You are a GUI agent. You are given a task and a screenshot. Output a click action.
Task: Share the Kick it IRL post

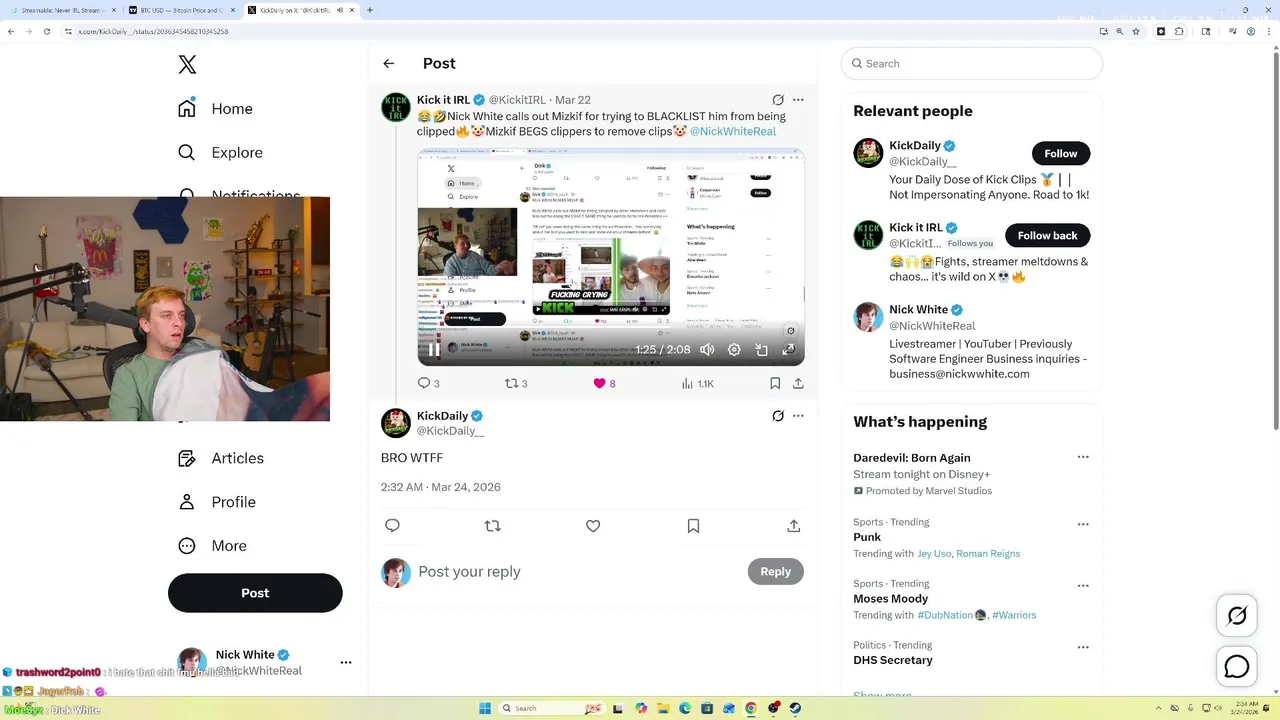798,383
